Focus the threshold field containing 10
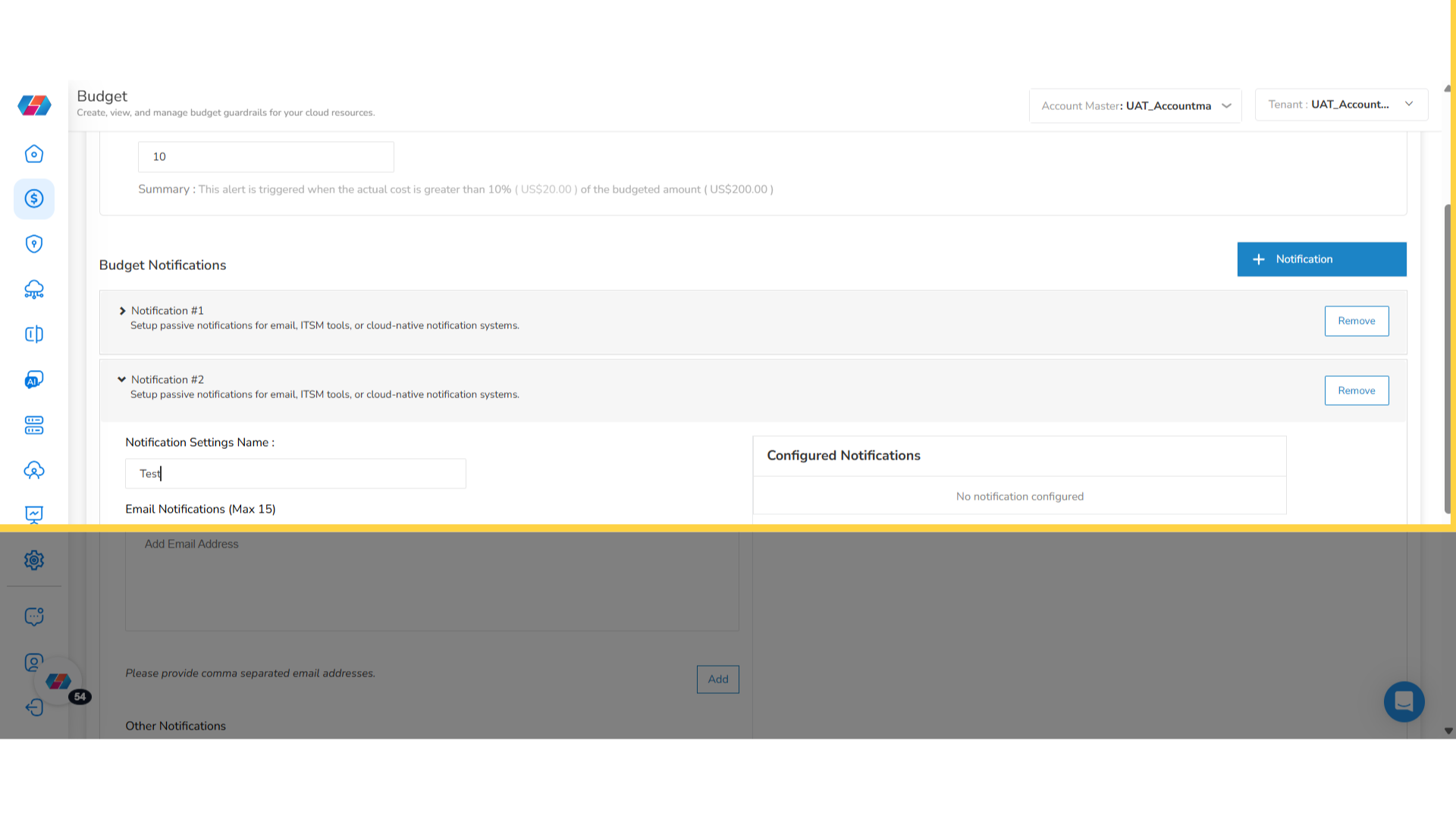The height and width of the screenshot is (819, 1456). [x=266, y=157]
